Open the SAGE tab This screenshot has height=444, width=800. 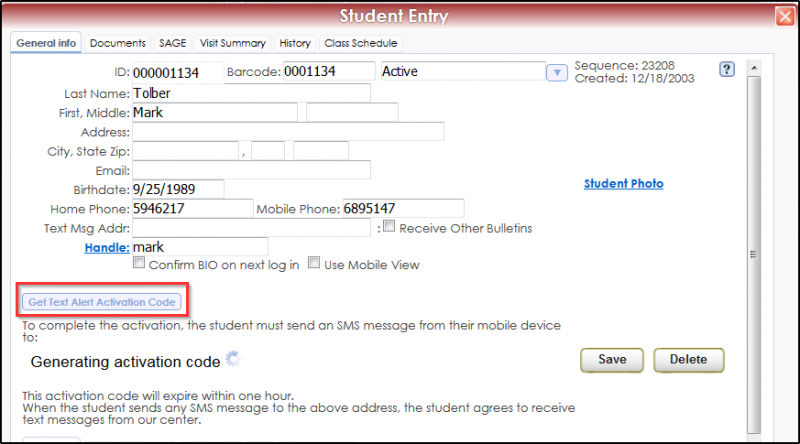click(x=172, y=43)
